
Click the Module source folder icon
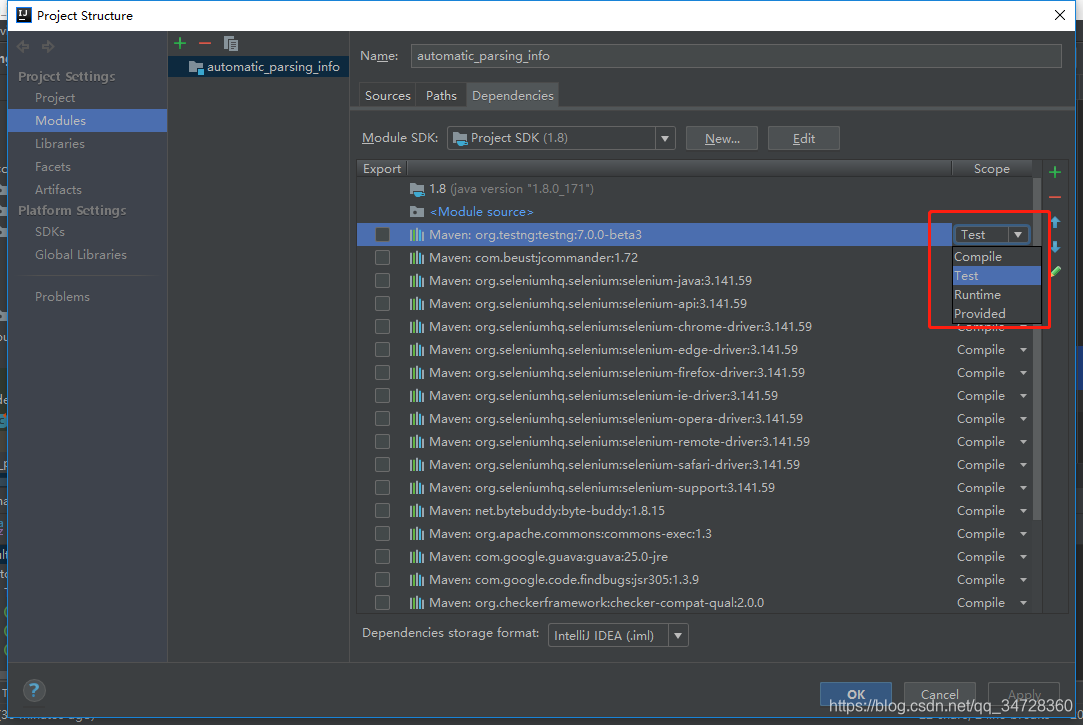416,211
